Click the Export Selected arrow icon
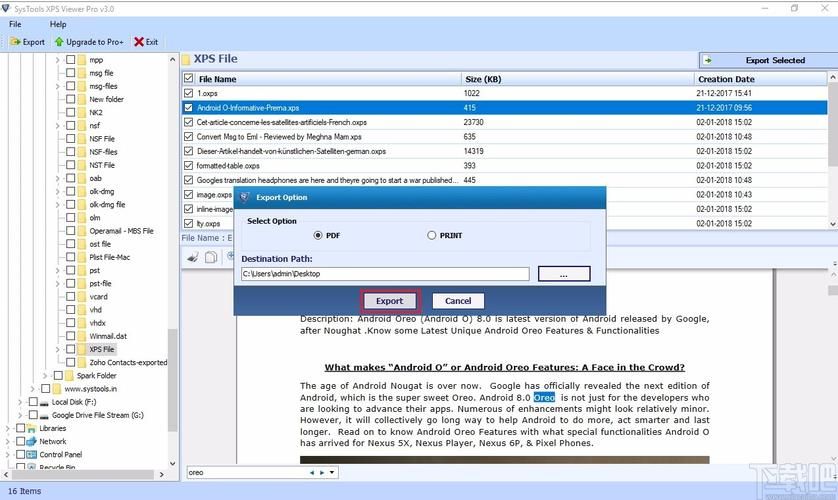838x500 pixels. click(708, 60)
